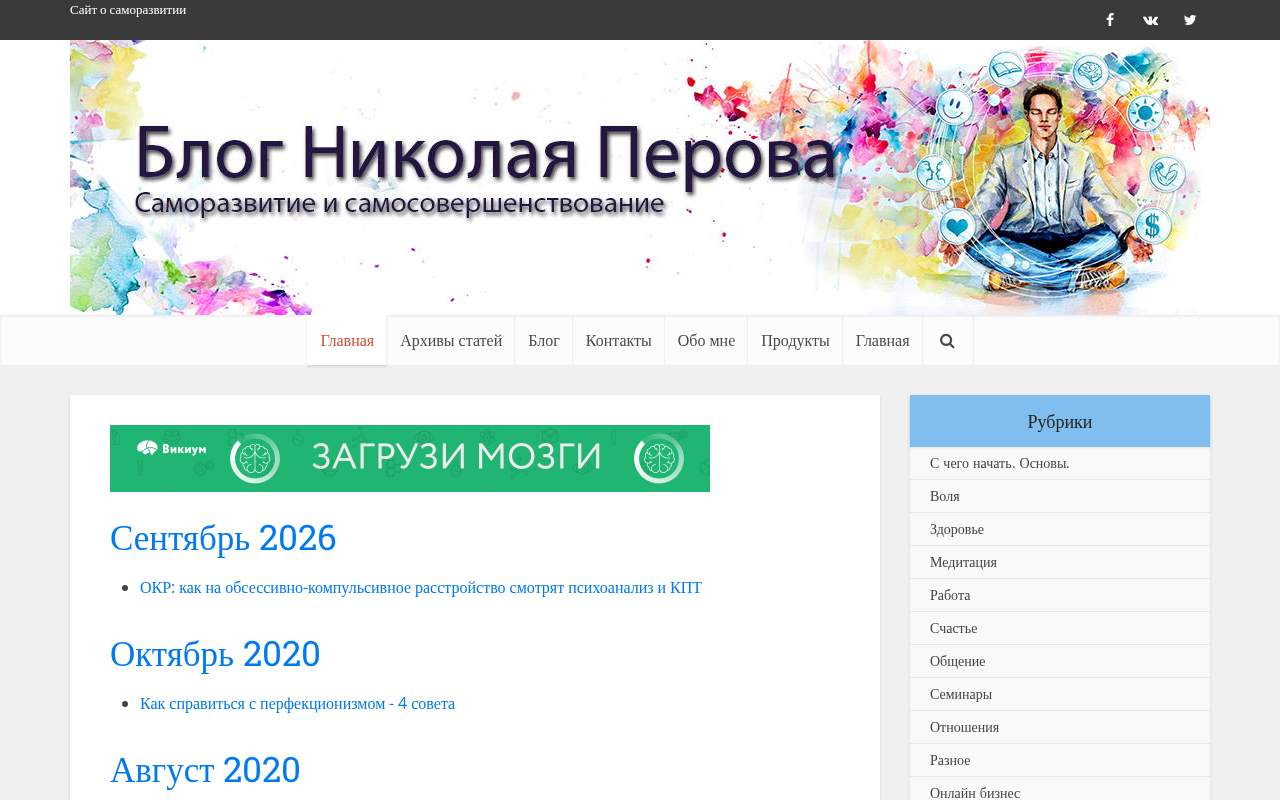
Task: Click the Главная item beside Продукты
Action: (883, 341)
